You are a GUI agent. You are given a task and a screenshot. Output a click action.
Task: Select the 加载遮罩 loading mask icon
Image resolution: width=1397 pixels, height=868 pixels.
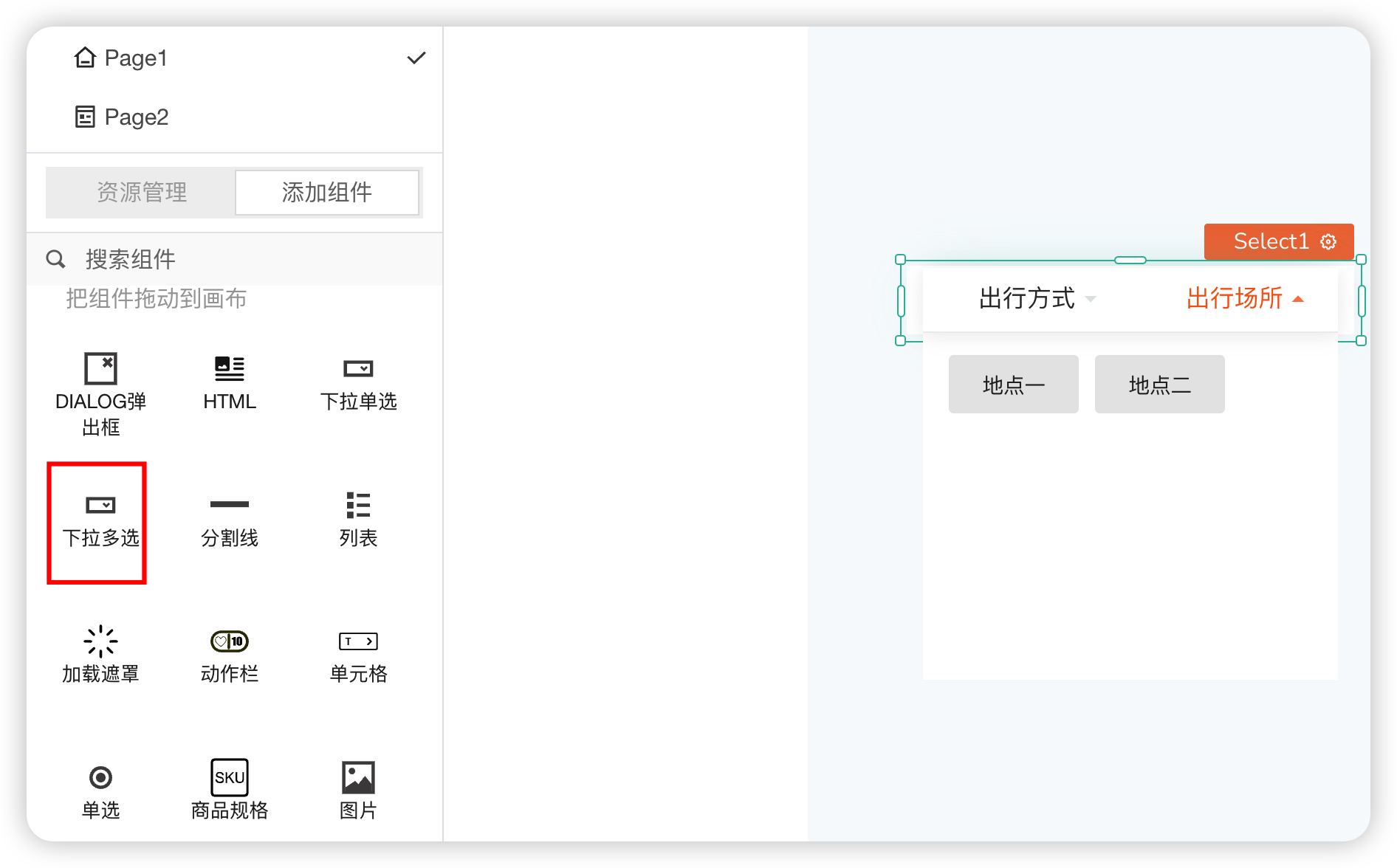(100, 641)
